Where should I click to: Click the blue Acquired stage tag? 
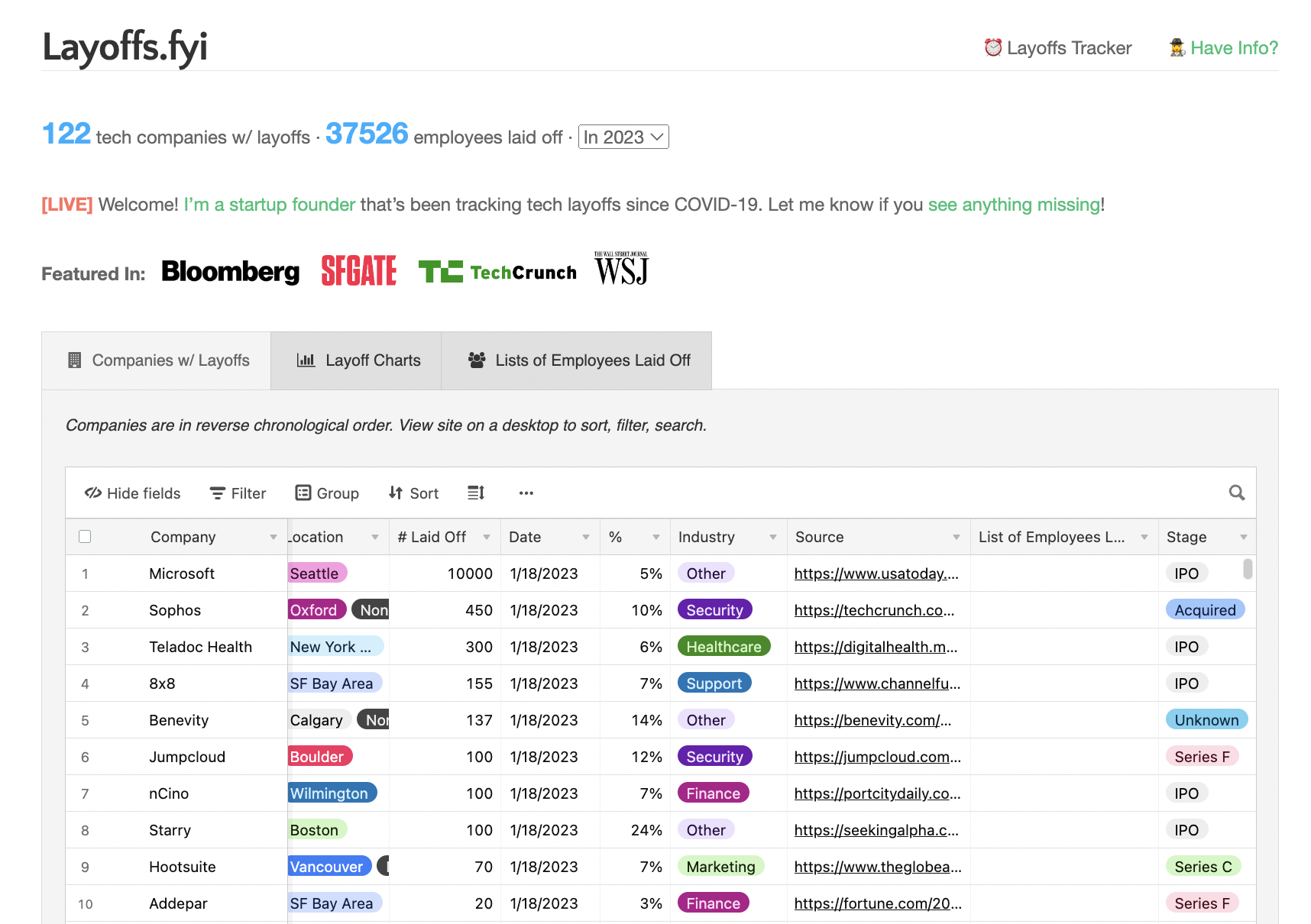point(1206,610)
